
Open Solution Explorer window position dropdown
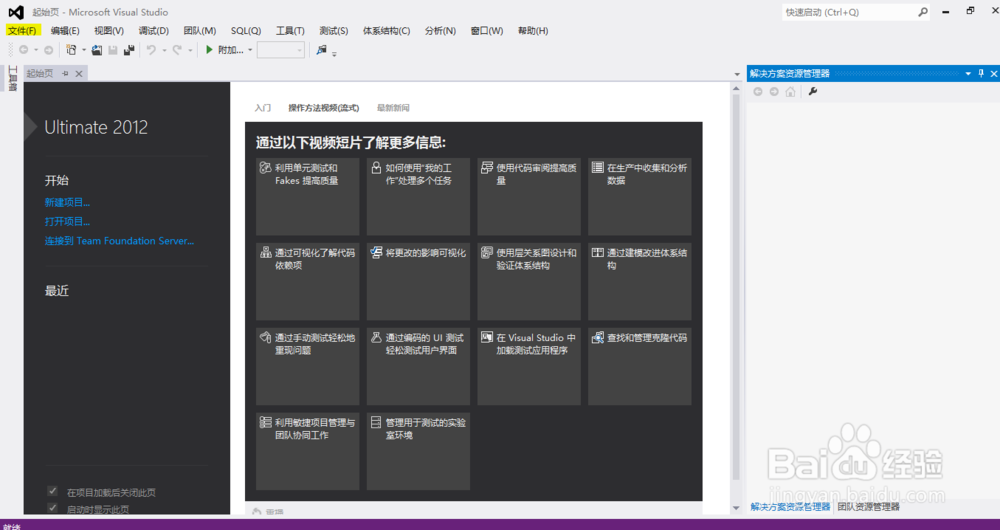968,73
